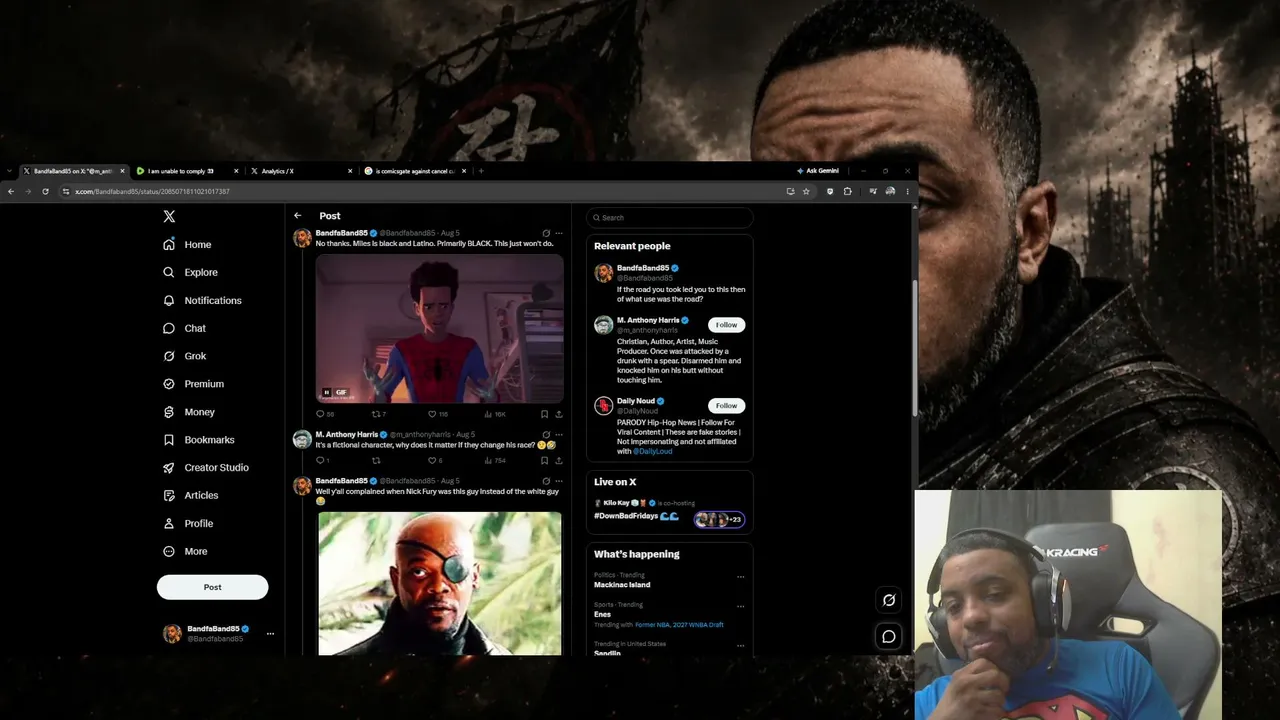
Task: Share M. Anthony Harris's post
Action: (558, 460)
